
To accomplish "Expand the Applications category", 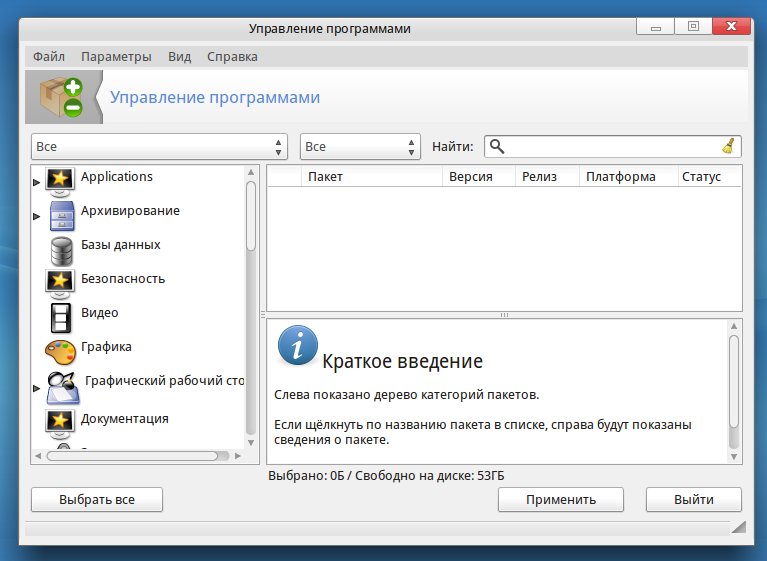I will [x=36, y=182].
